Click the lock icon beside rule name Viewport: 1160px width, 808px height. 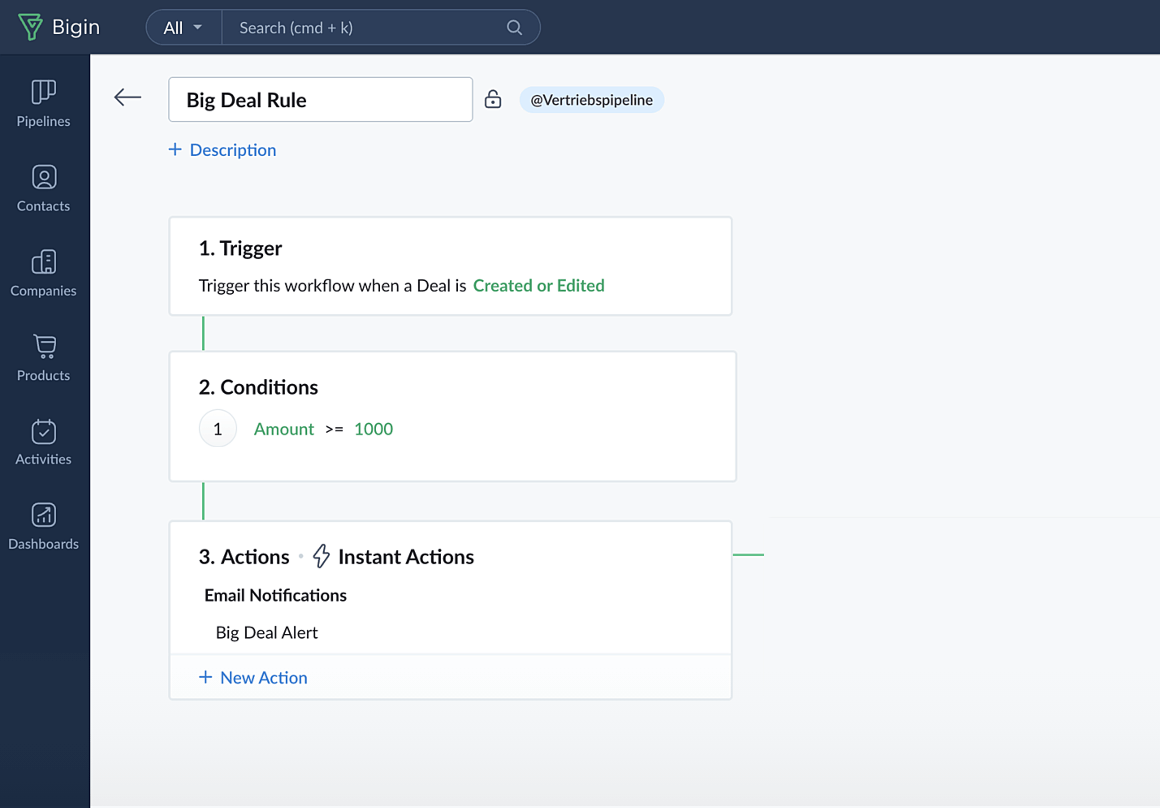point(493,99)
